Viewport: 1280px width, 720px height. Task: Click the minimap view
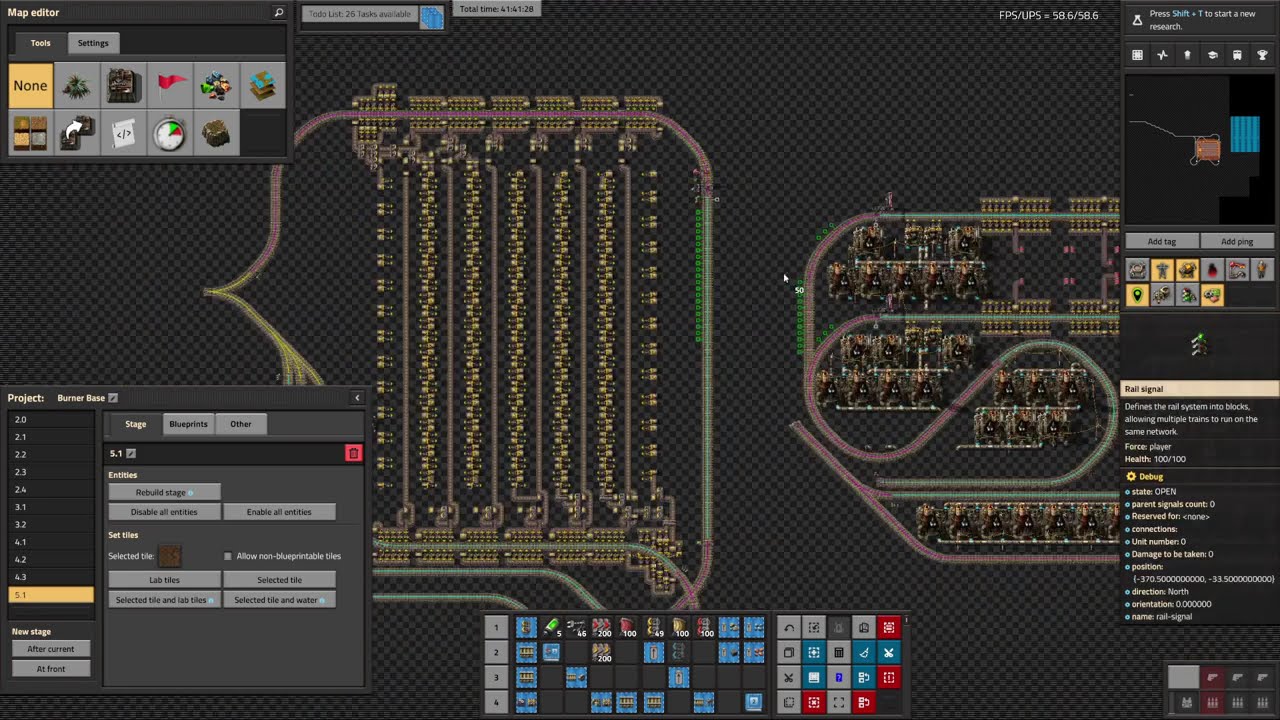click(1199, 149)
